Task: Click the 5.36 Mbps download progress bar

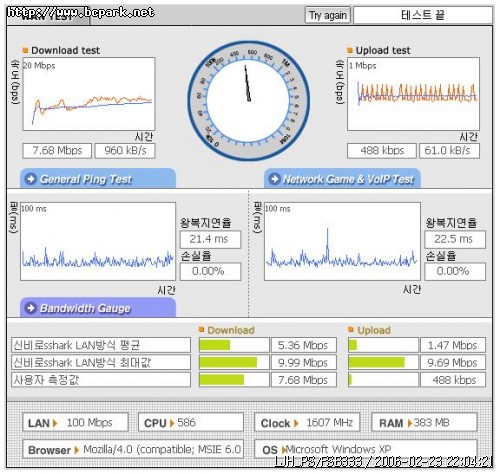Action: click(234, 345)
